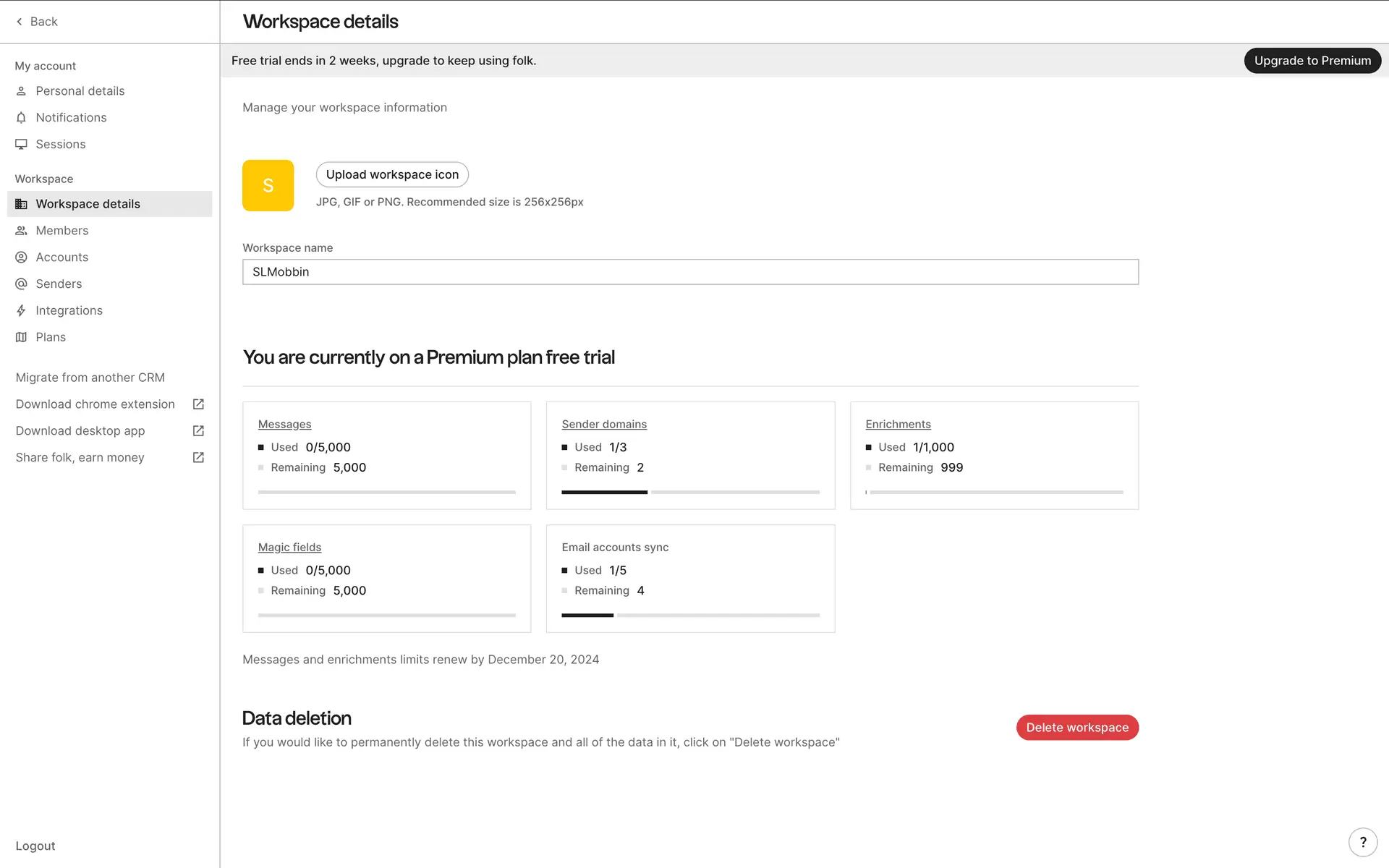Click into the Workspace name field
Screen dimensions: 1389x868
[690, 272]
